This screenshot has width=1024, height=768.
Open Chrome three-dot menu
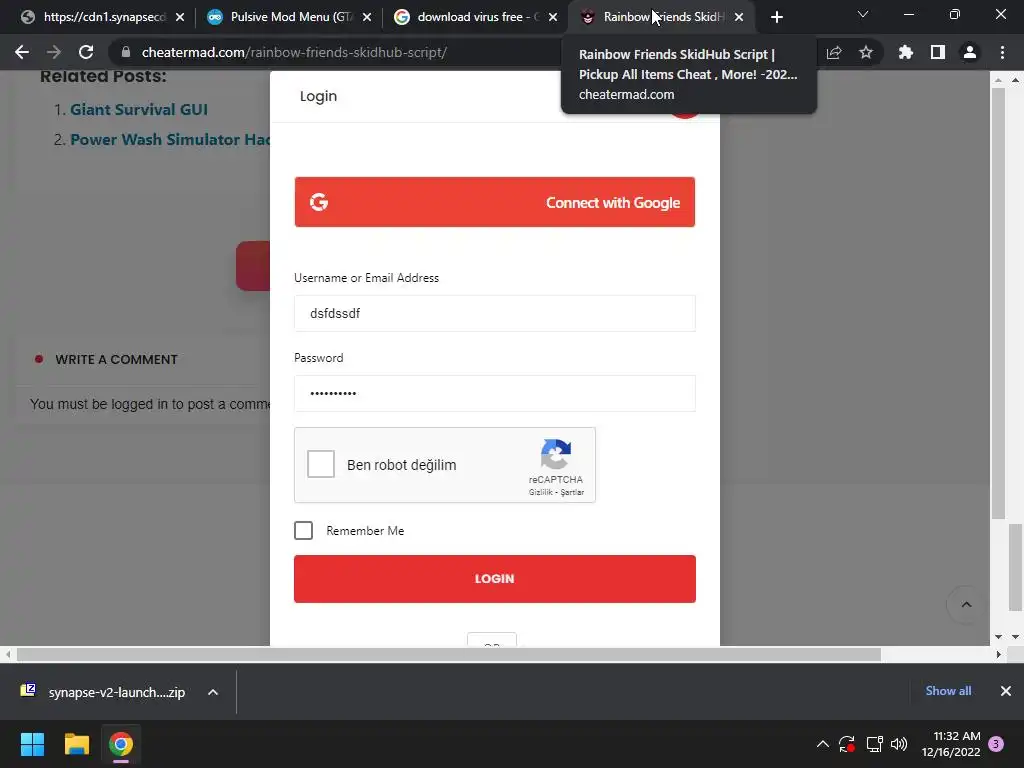click(1002, 52)
